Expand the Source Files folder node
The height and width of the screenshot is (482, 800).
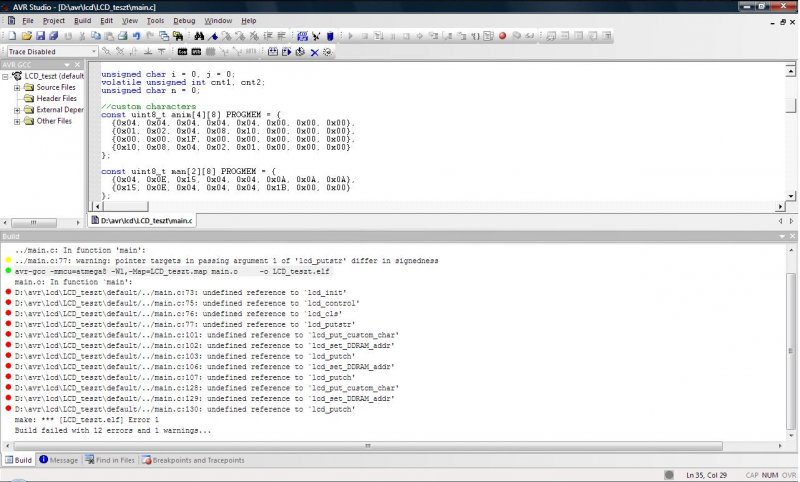17,88
